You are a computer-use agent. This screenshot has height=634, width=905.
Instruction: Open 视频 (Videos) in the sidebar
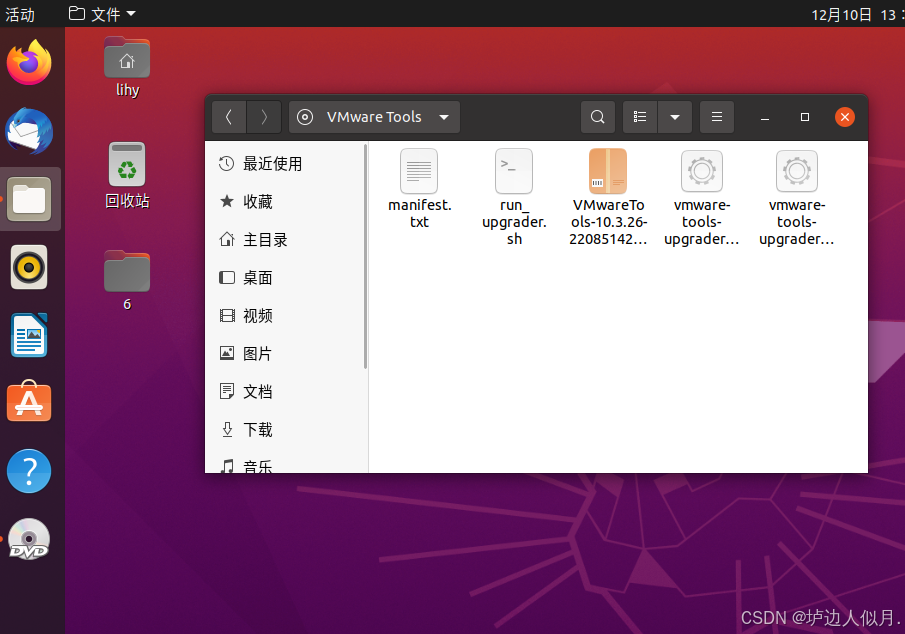286,316
